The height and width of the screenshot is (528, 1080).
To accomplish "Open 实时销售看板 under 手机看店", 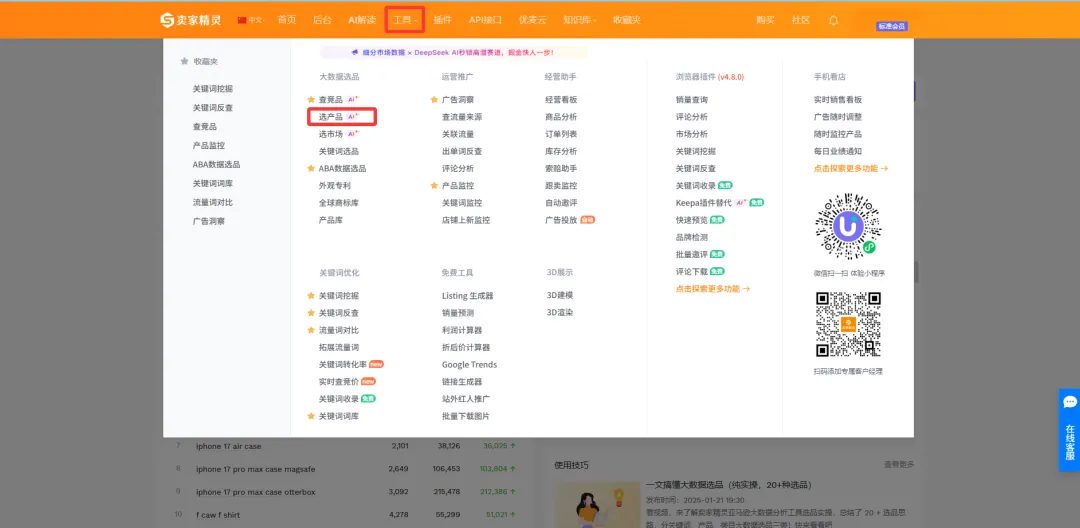I will (838, 100).
